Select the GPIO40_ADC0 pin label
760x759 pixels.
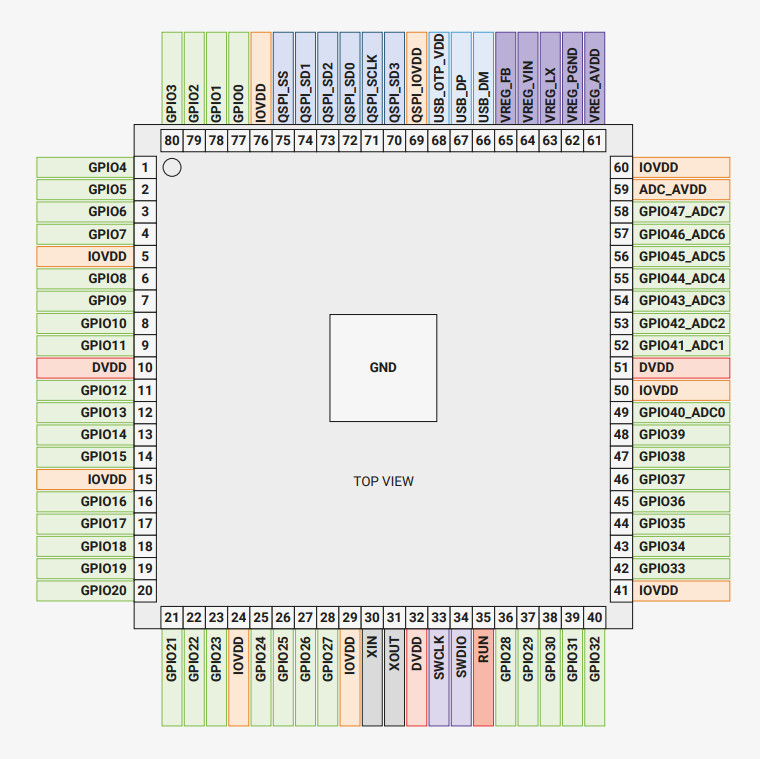pos(682,412)
